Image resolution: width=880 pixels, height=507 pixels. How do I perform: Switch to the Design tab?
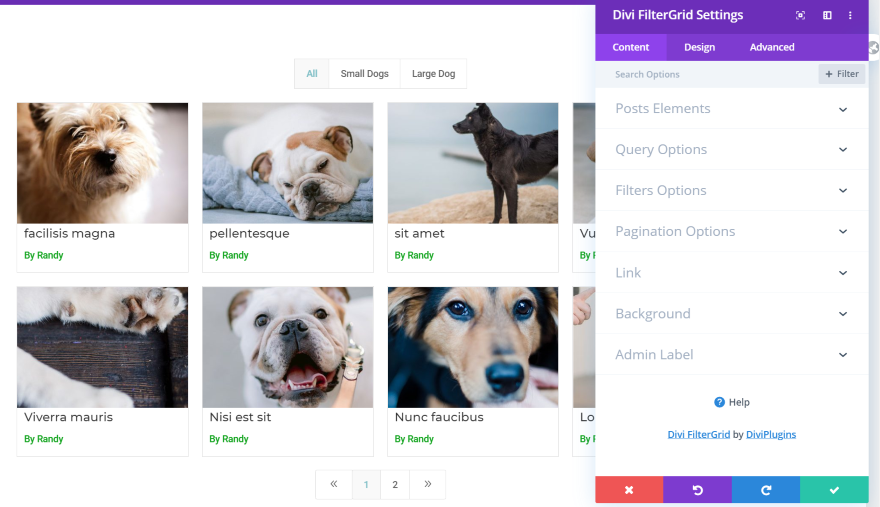[x=699, y=47]
